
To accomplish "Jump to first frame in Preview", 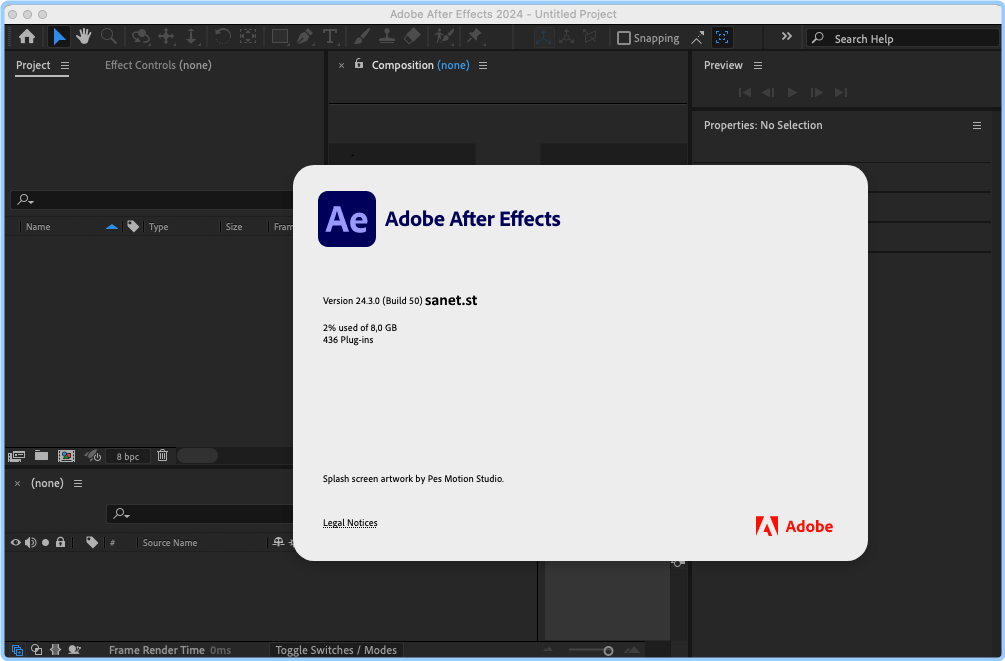I will click(x=745, y=92).
